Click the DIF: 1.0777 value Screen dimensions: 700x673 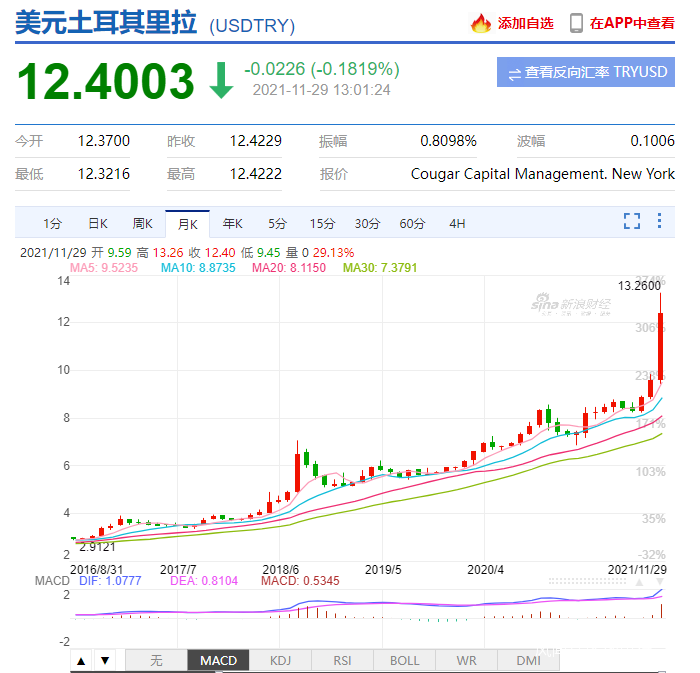[x=110, y=581]
